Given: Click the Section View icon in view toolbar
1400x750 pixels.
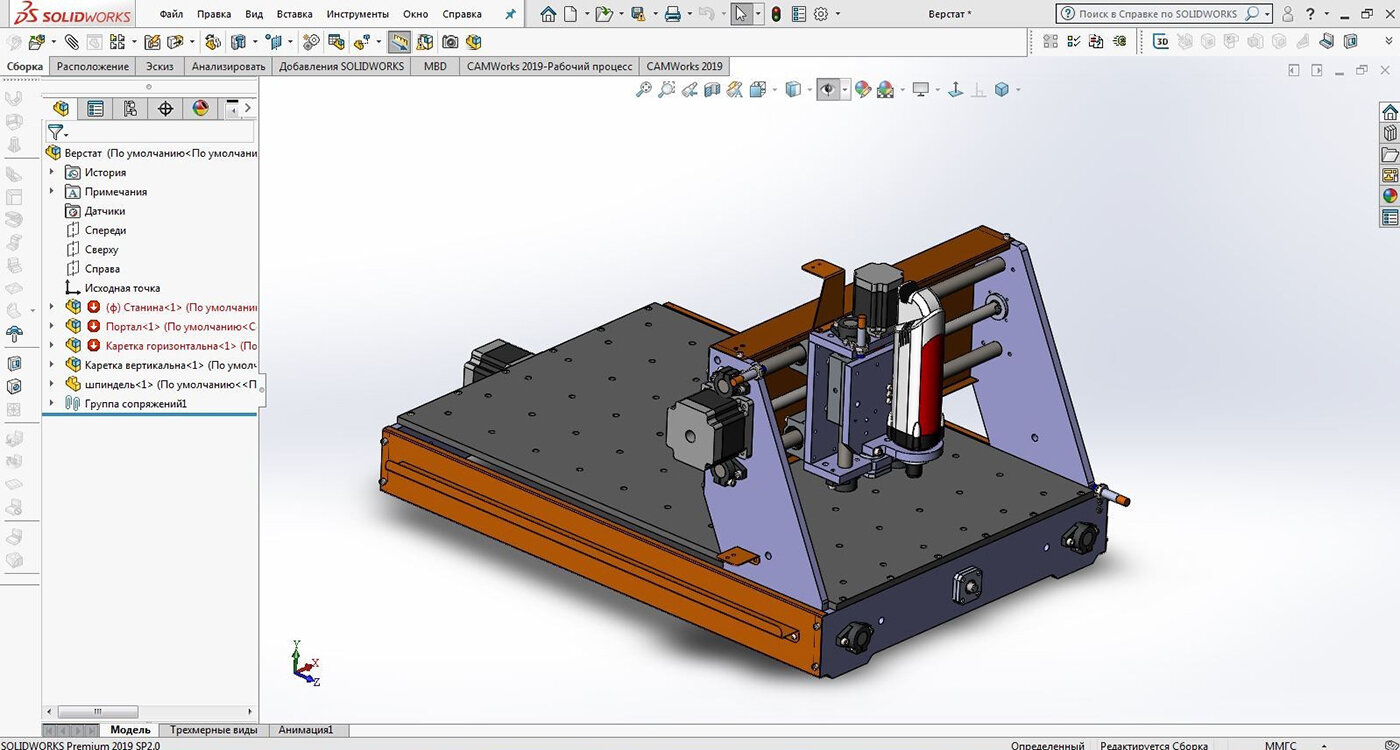Looking at the screenshot, I should 712,90.
